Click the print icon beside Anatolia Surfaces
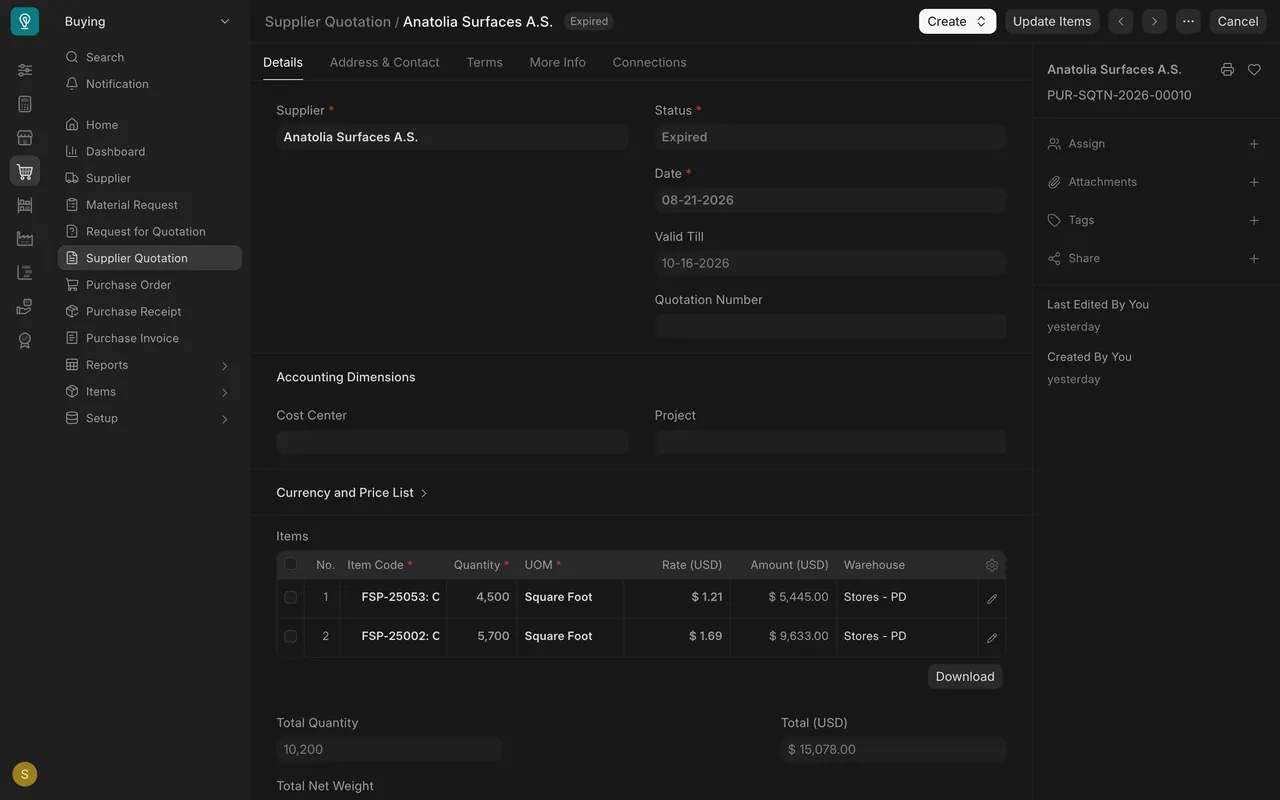Image resolution: width=1280 pixels, height=800 pixels. 1227,70
